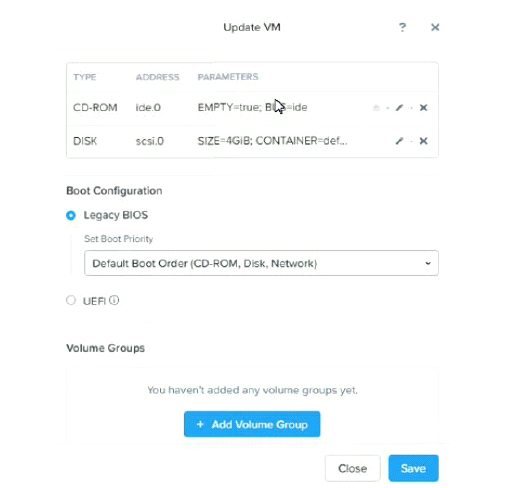Delete the CD-ROM ide.0 entry
The image size is (518, 488).
pyautogui.click(x=423, y=107)
